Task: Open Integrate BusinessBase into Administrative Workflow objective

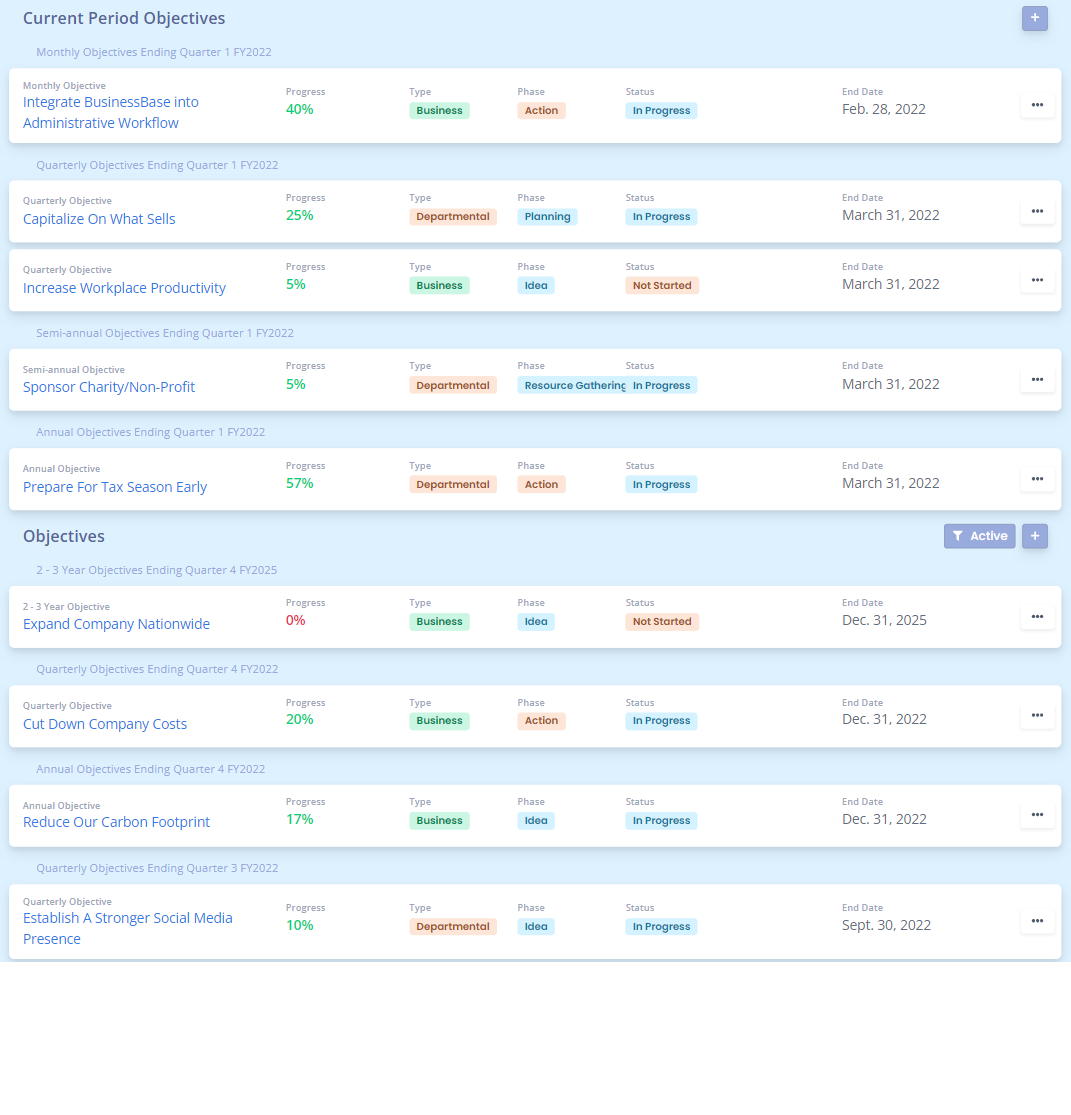Action: (x=111, y=112)
